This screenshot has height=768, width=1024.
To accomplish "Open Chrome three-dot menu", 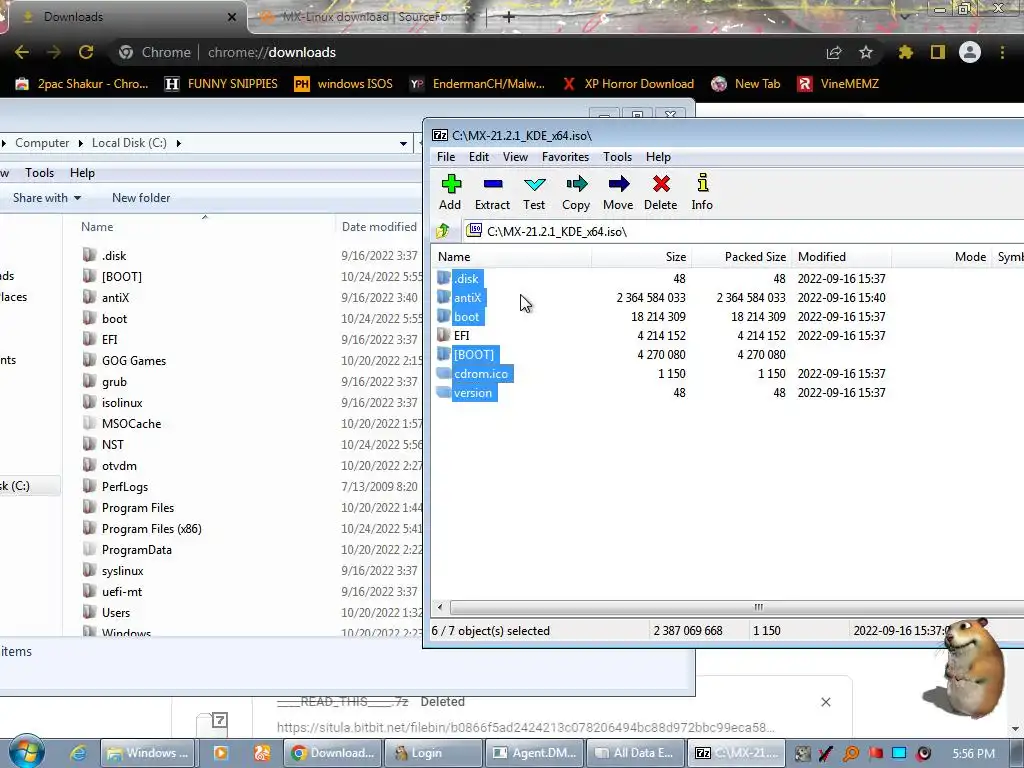I will click(1002, 52).
